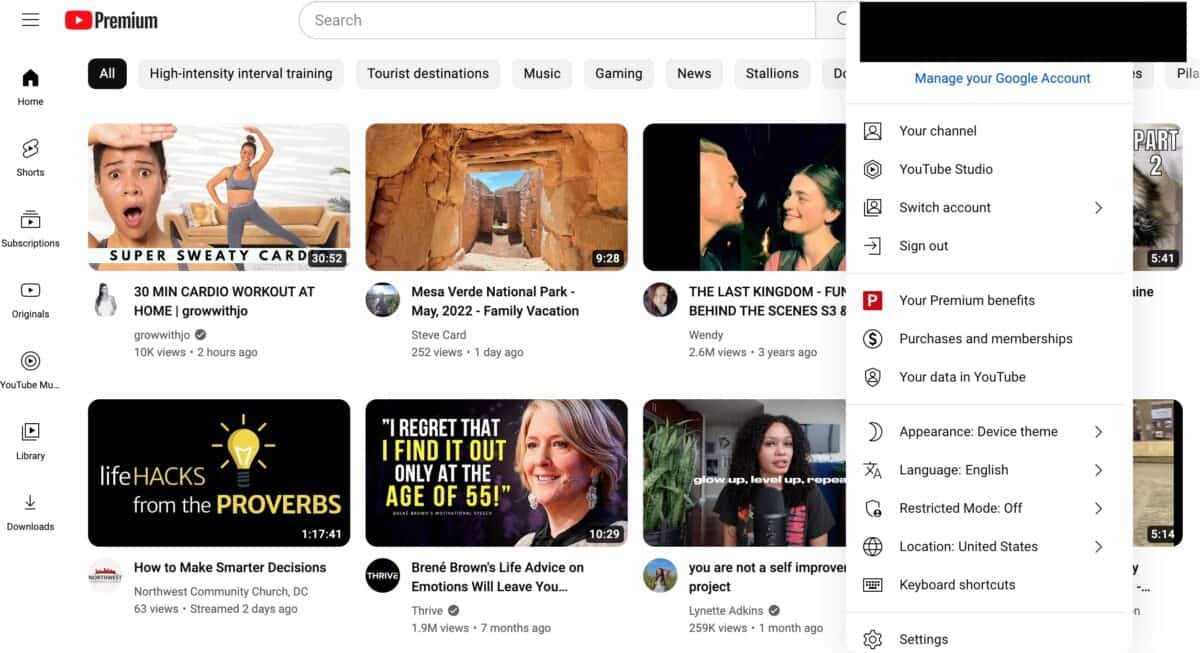This screenshot has height=653, width=1200.
Task: Click growwithjo channel avatar
Action: [105, 300]
